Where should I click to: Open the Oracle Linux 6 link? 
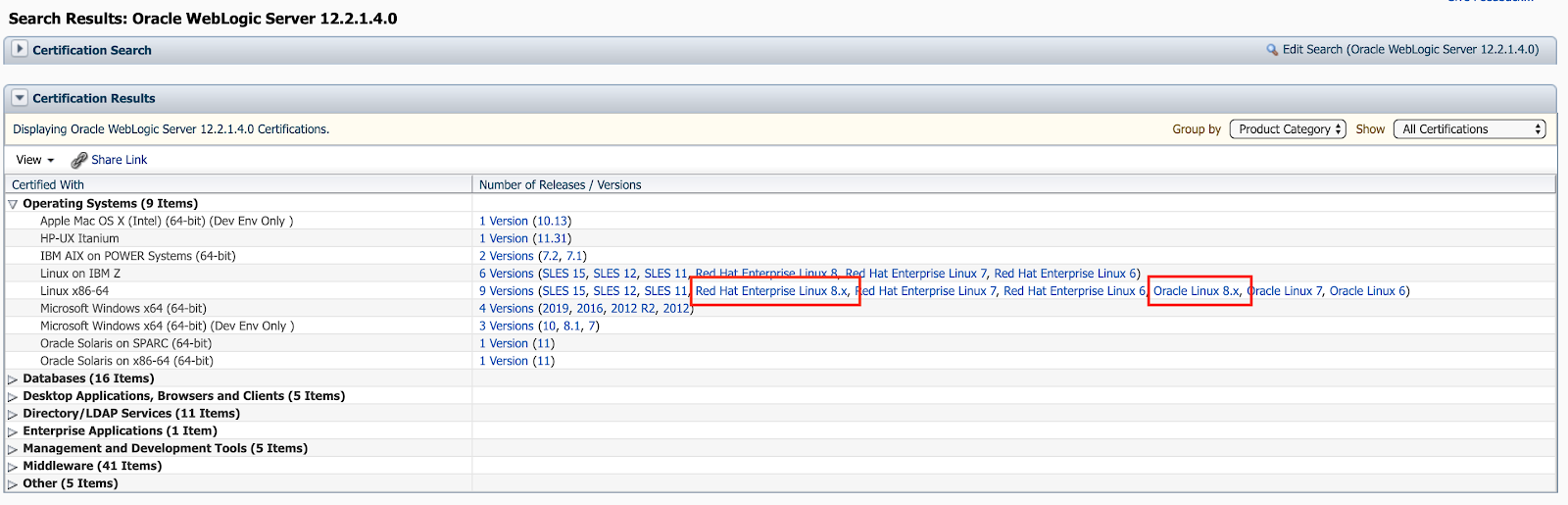[1368, 291]
